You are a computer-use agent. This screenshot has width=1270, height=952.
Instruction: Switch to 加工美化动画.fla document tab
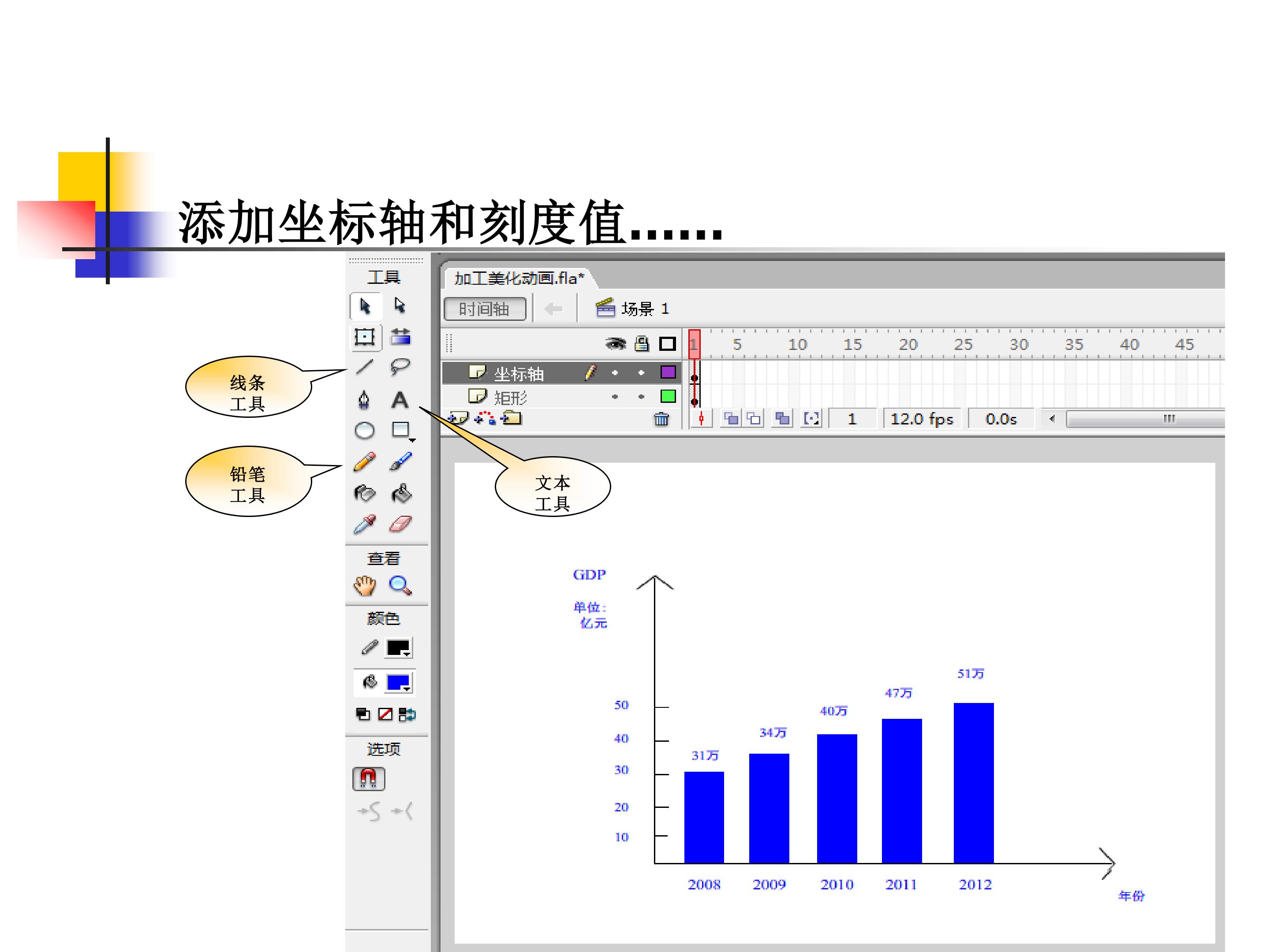(519, 278)
